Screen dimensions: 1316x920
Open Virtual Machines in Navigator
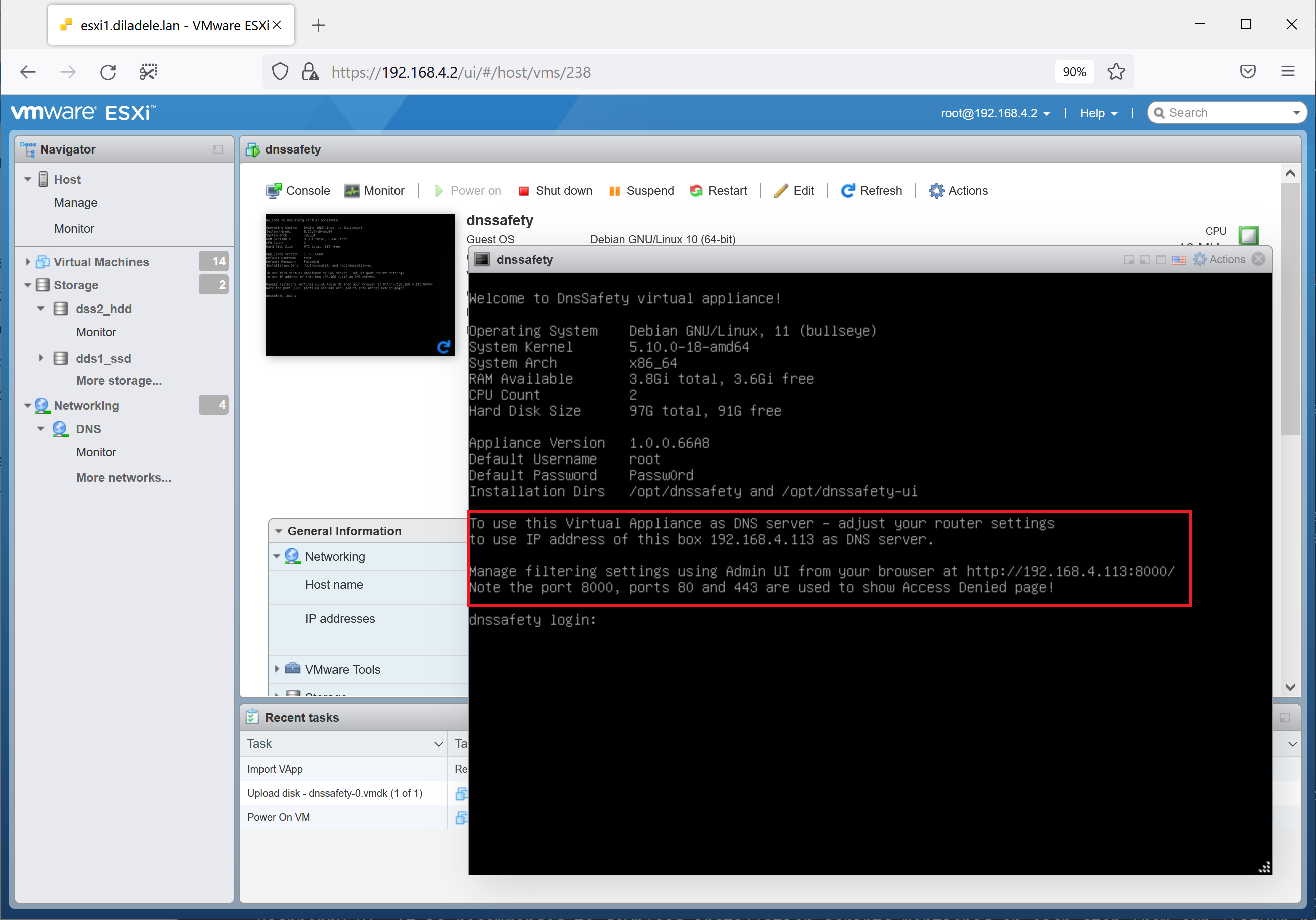click(x=101, y=262)
